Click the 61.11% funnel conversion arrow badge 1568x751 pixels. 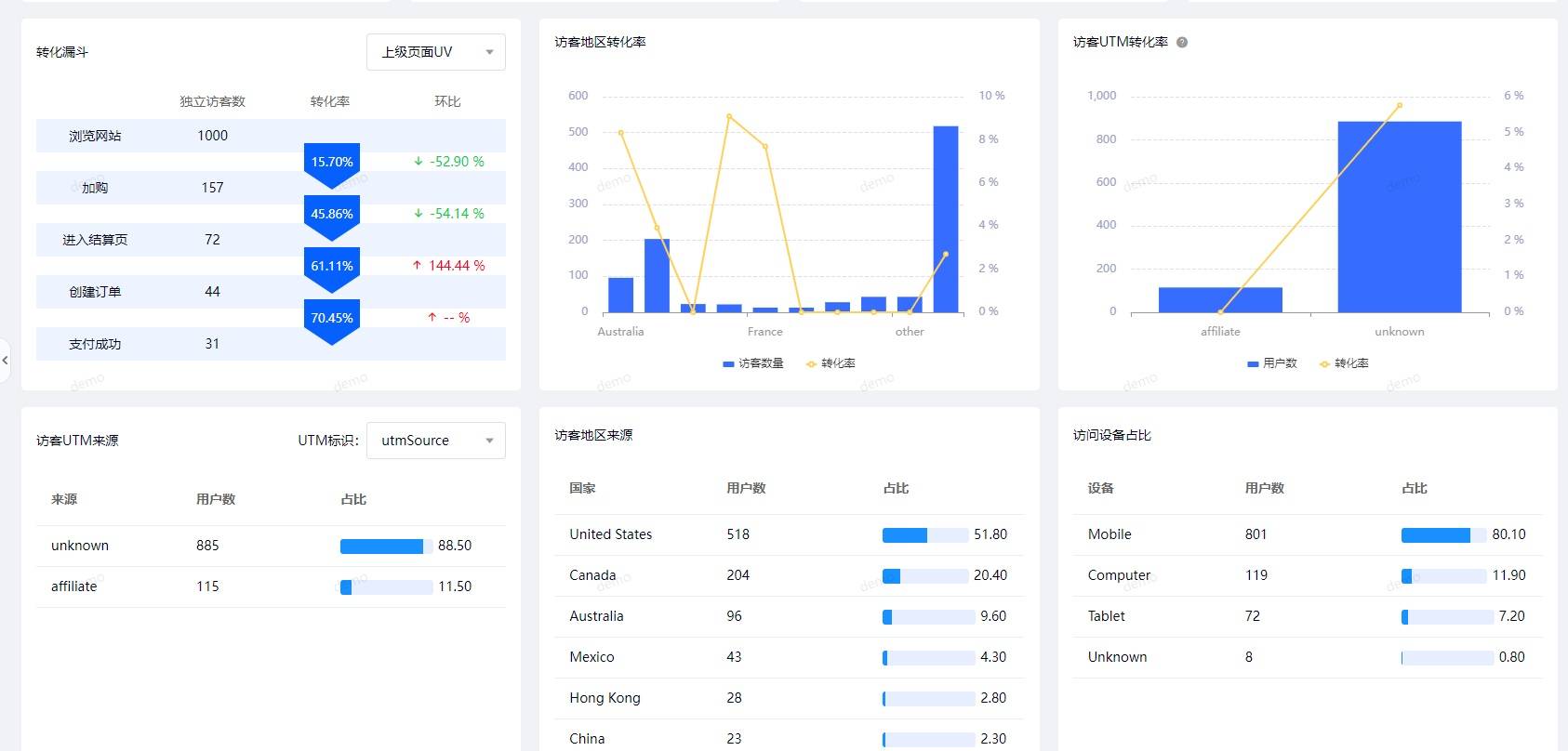tap(332, 267)
